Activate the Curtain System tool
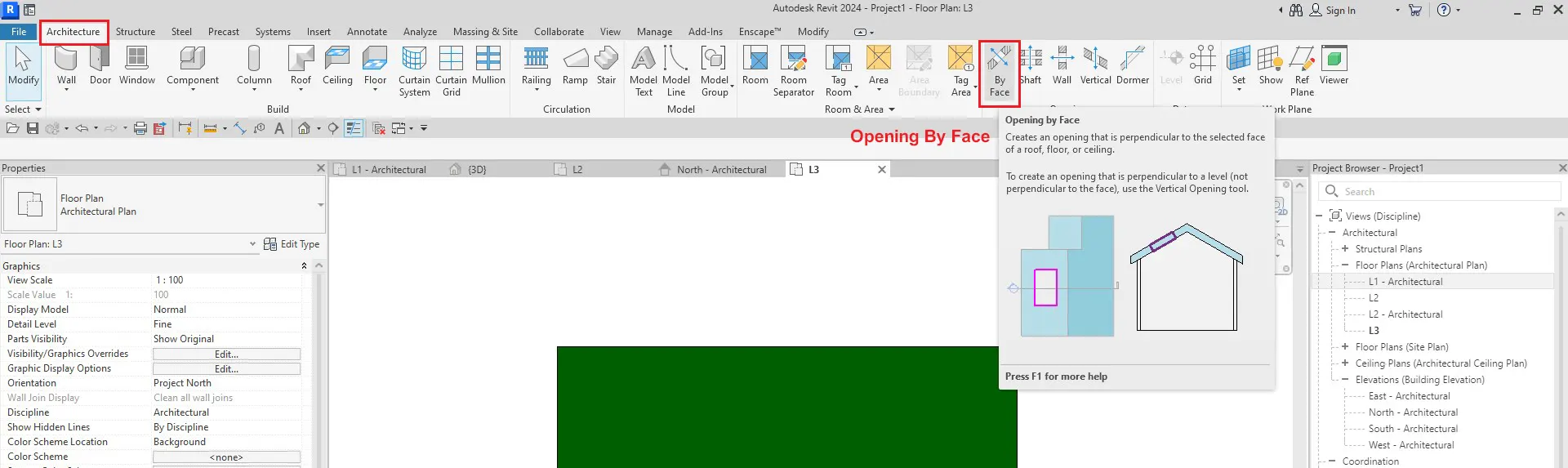 click(414, 71)
